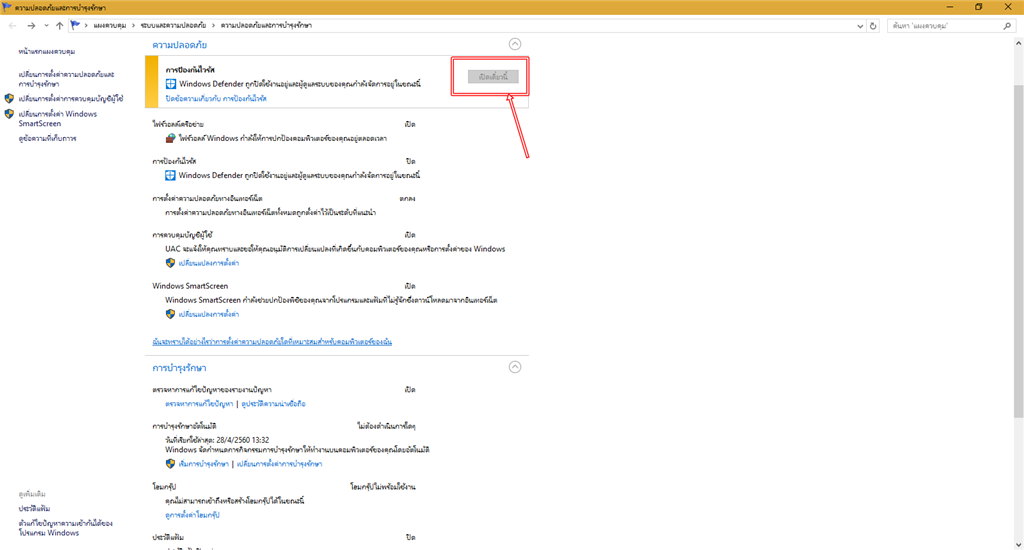Turn off messages about virus protection link
Viewport: 1024px width, 550px height.
point(216,99)
